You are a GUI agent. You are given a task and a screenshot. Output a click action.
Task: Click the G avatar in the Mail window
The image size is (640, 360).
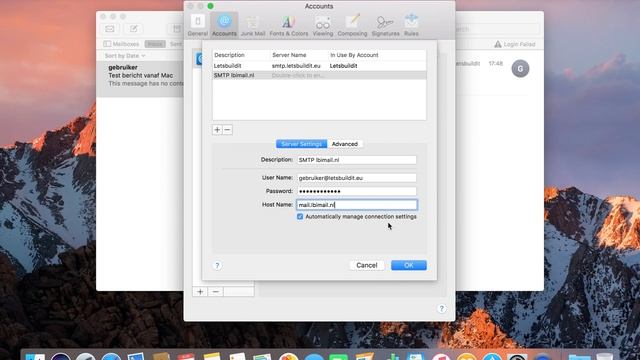tap(520, 69)
